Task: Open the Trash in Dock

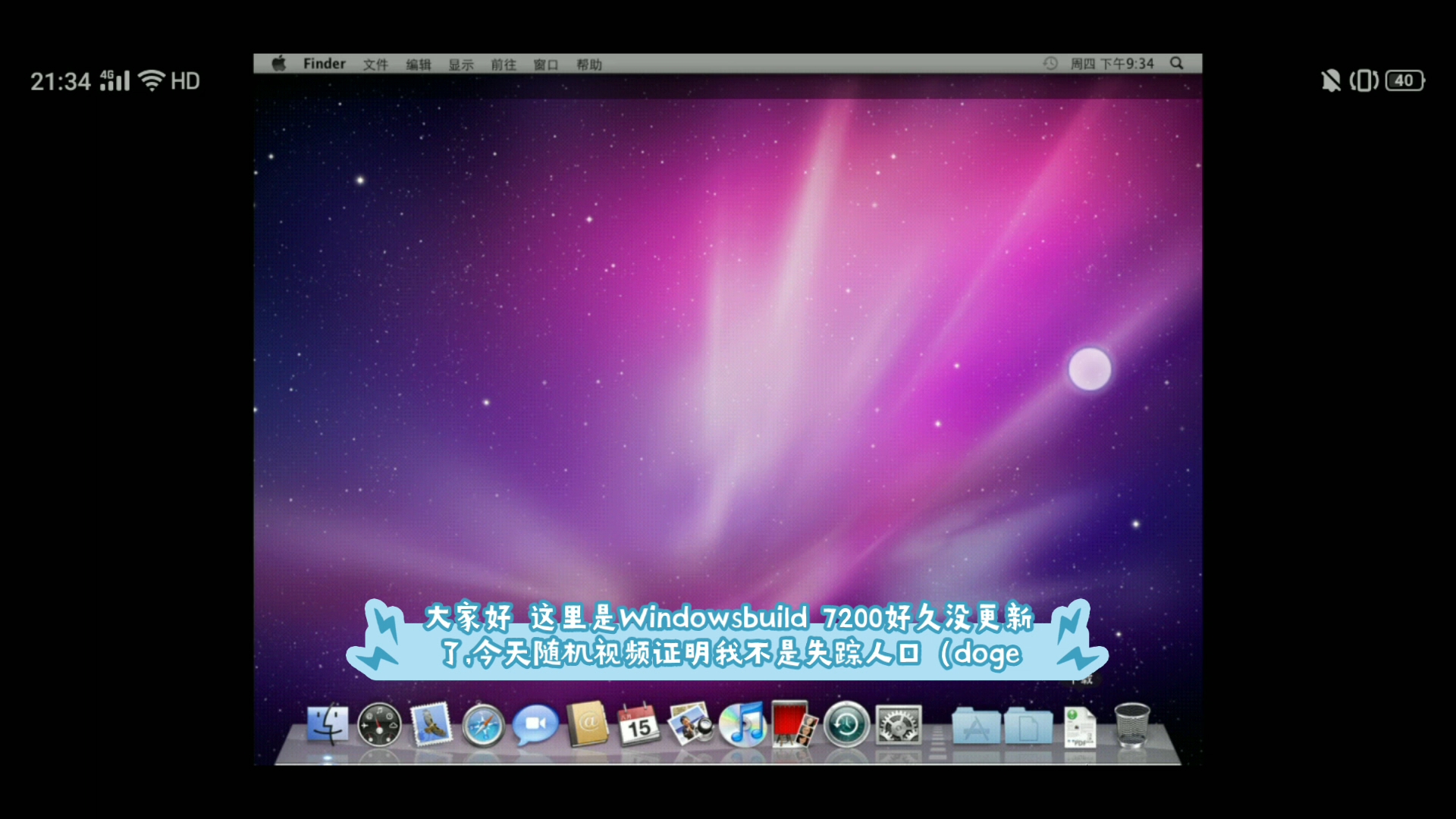Action: tap(1131, 724)
